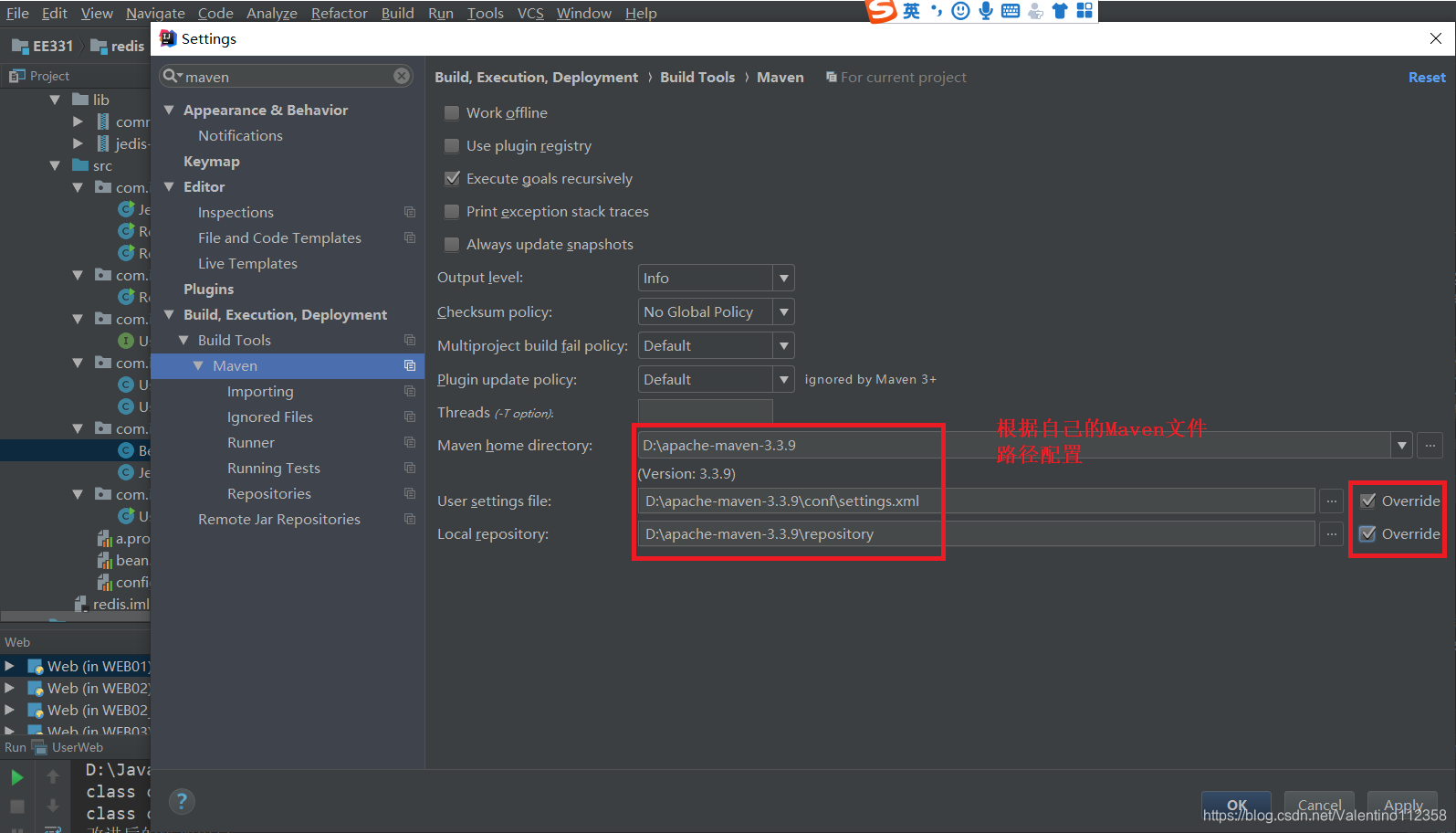Open the Help menu

(641, 13)
